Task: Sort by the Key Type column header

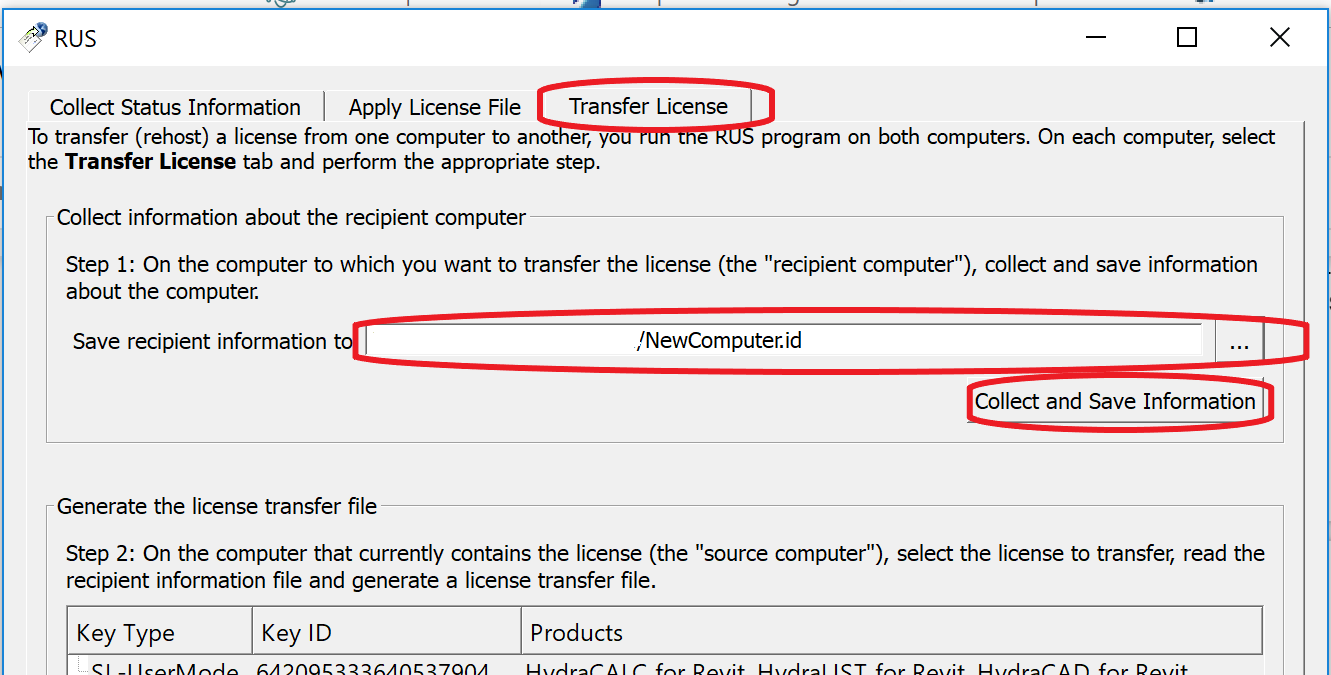Action: click(121, 631)
